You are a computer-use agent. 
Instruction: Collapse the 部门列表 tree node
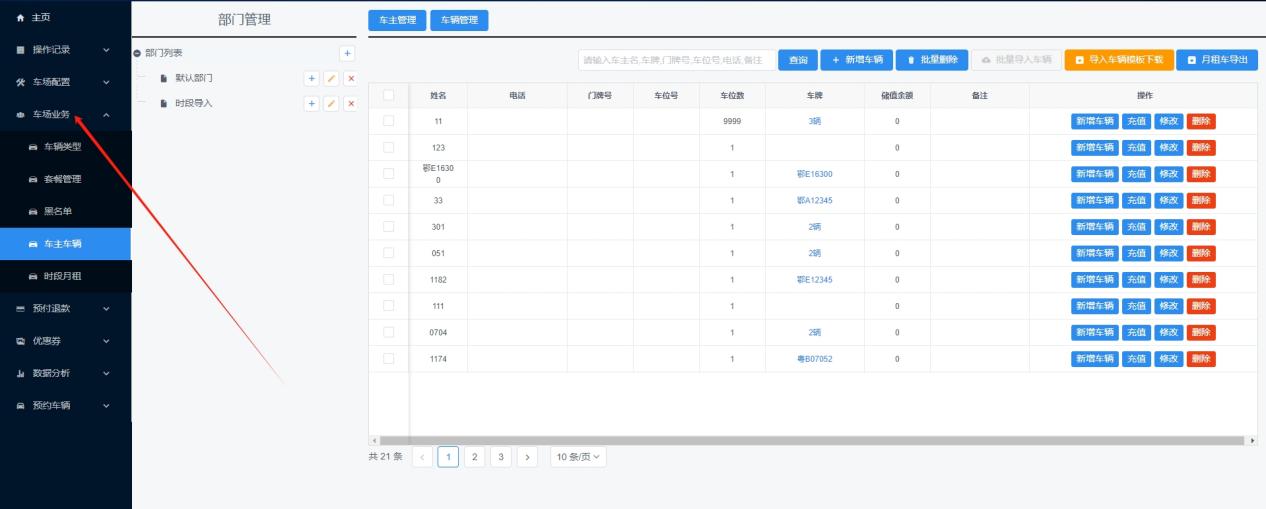tap(137, 53)
